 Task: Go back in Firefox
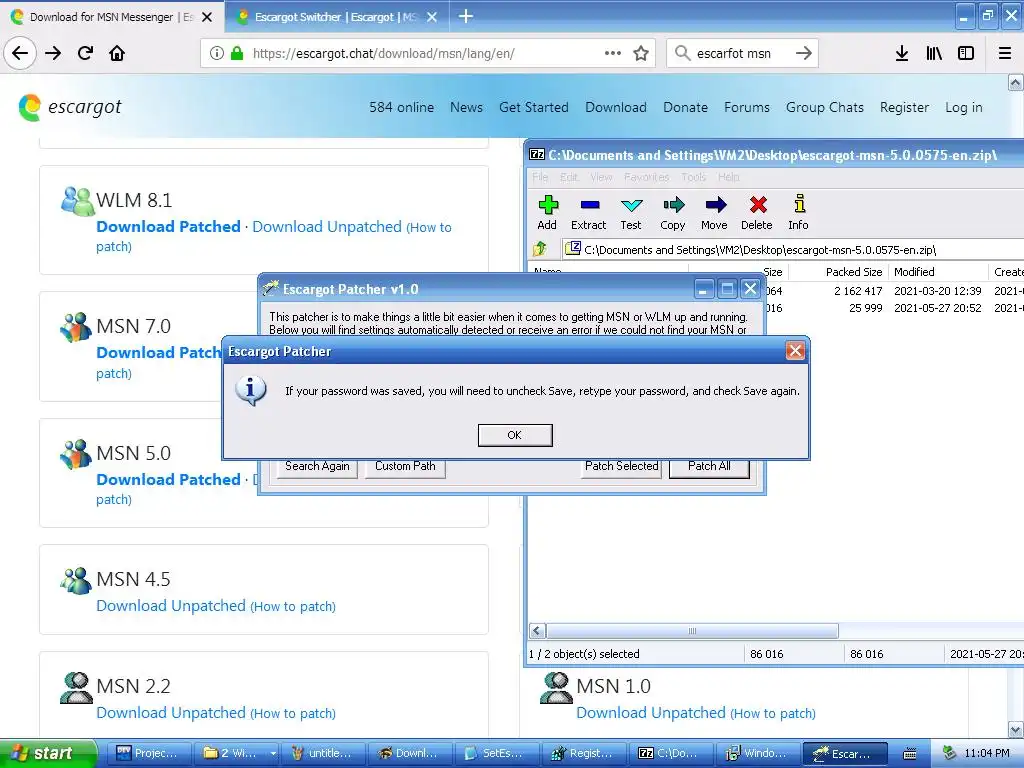click(20, 53)
